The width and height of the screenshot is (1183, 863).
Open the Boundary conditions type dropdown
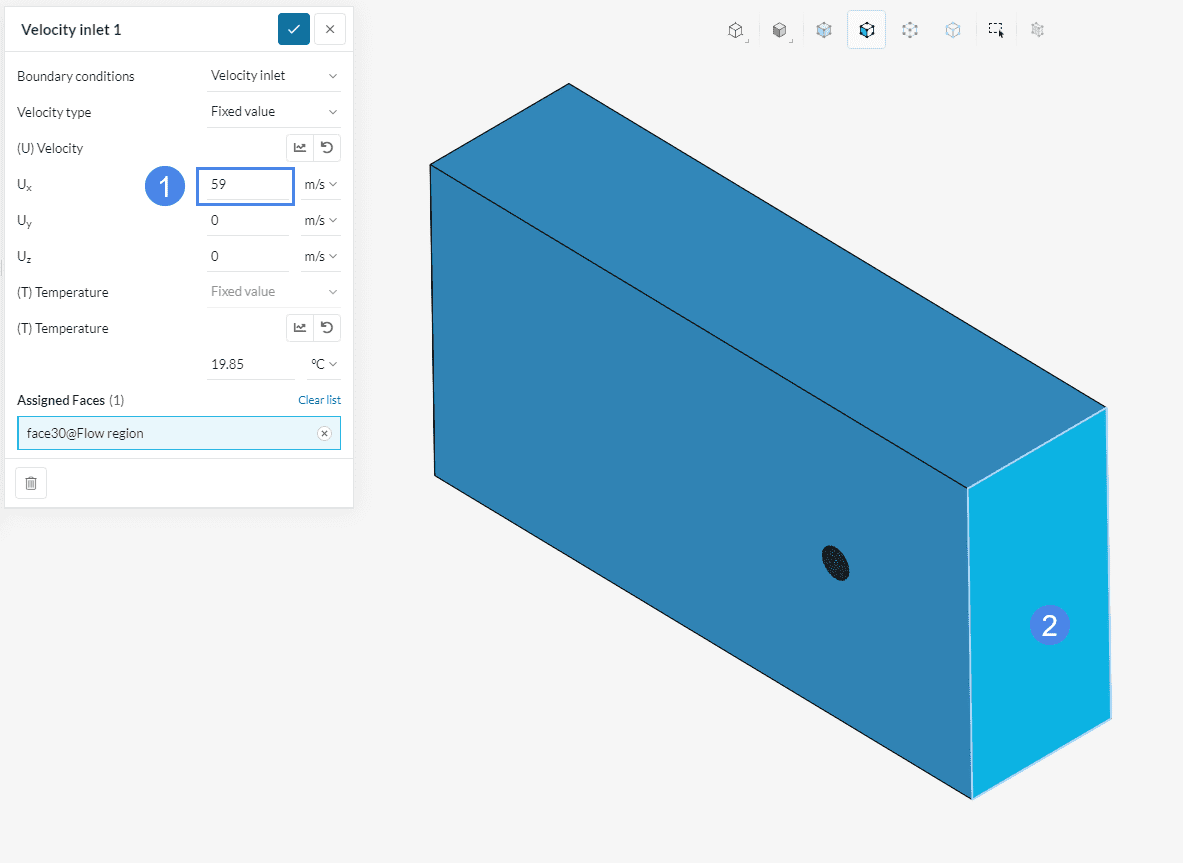coord(274,76)
